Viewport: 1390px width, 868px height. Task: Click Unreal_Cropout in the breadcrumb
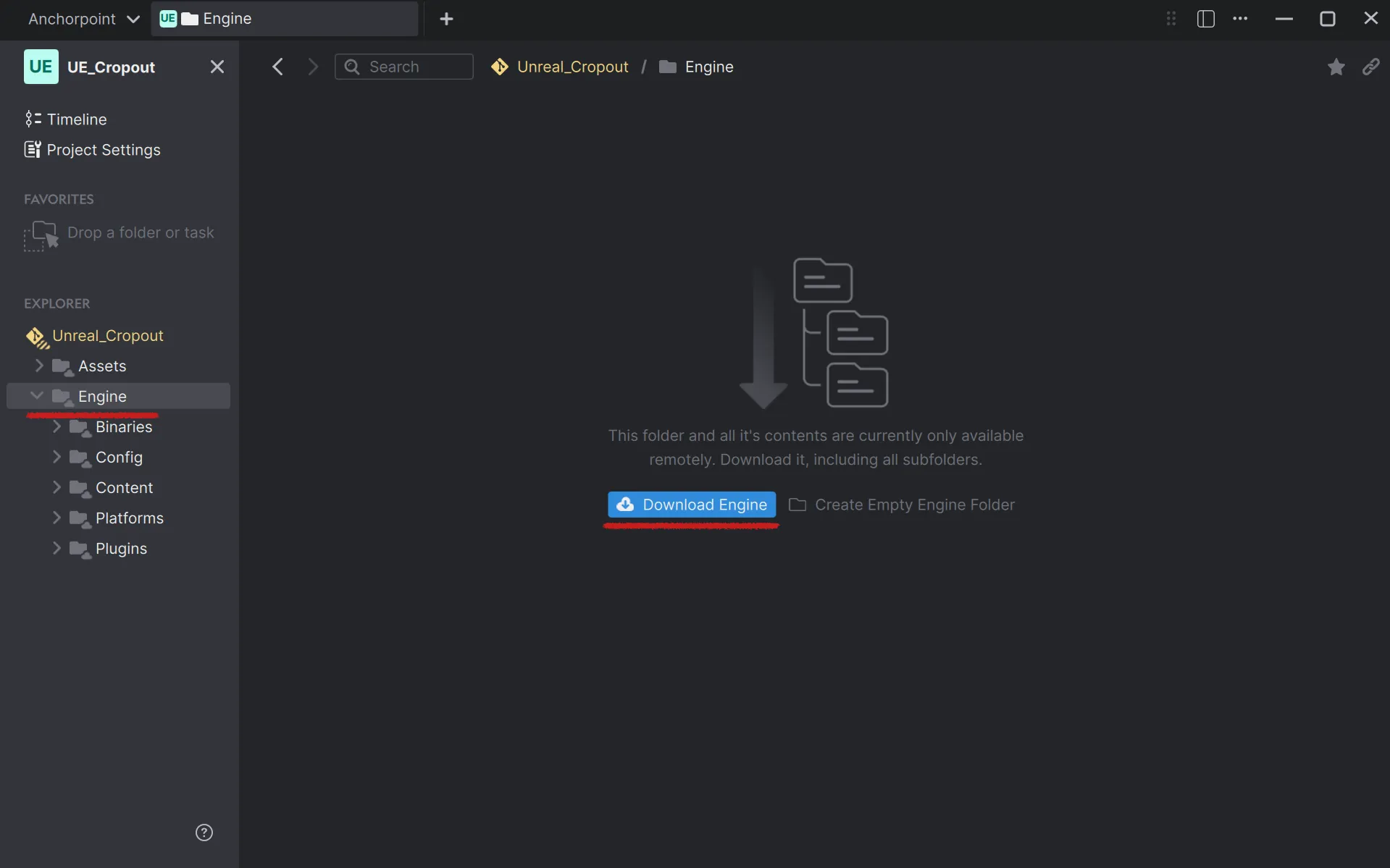click(x=574, y=67)
